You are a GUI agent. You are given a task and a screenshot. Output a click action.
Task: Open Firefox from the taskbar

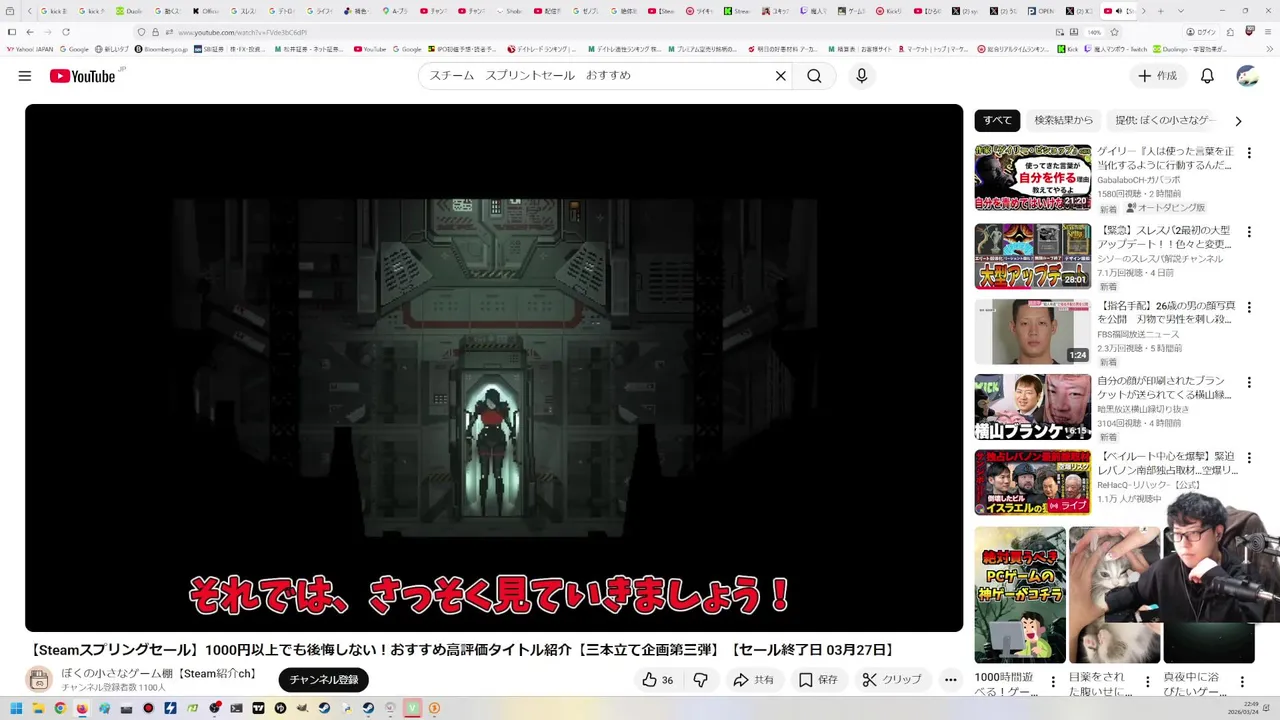click(x=82, y=708)
